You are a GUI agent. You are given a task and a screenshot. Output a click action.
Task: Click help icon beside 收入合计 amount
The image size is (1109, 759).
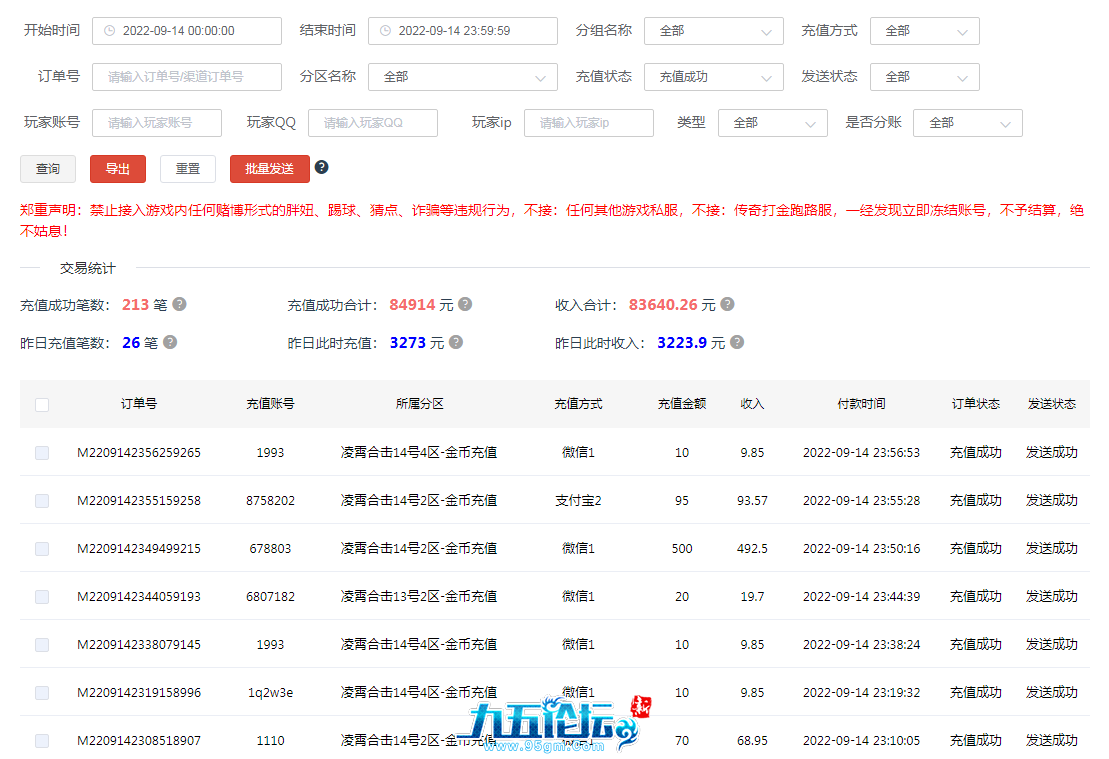click(x=727, y=304)
